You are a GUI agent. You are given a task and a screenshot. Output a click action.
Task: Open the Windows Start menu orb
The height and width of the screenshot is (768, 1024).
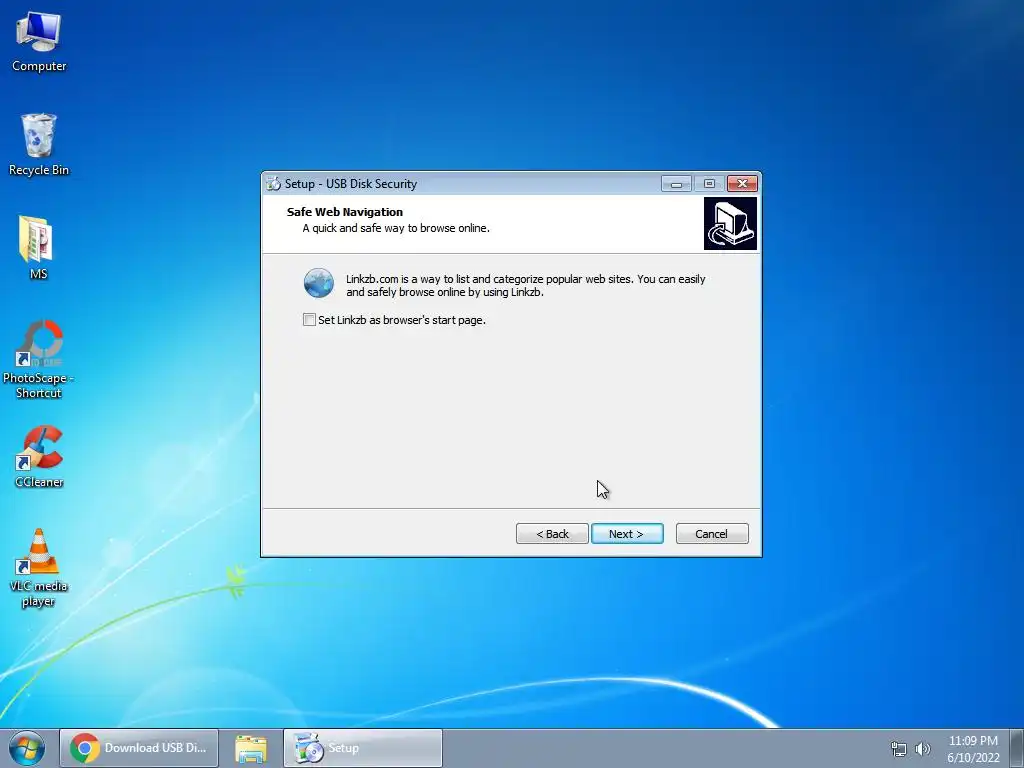pyautogui.click(x=27, y=748)
